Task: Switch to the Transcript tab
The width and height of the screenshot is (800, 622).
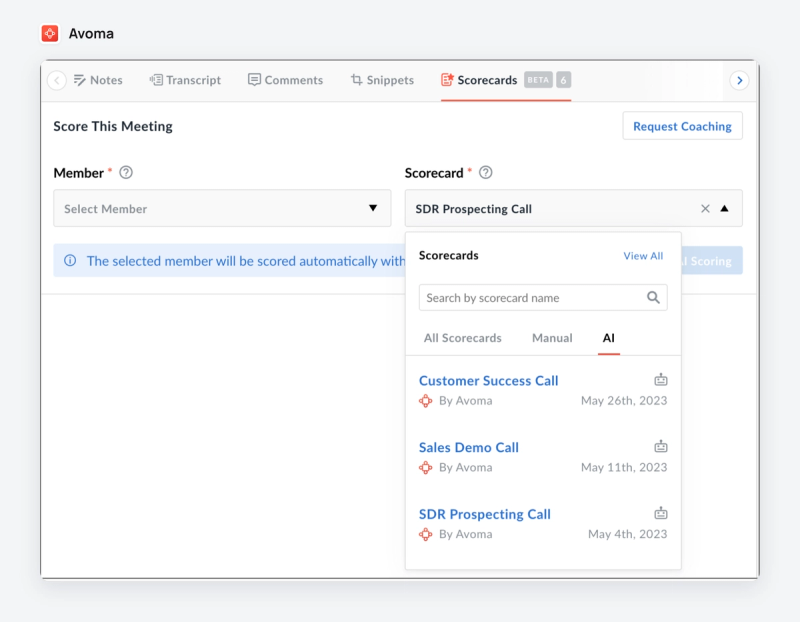Action: pos(185,80)
